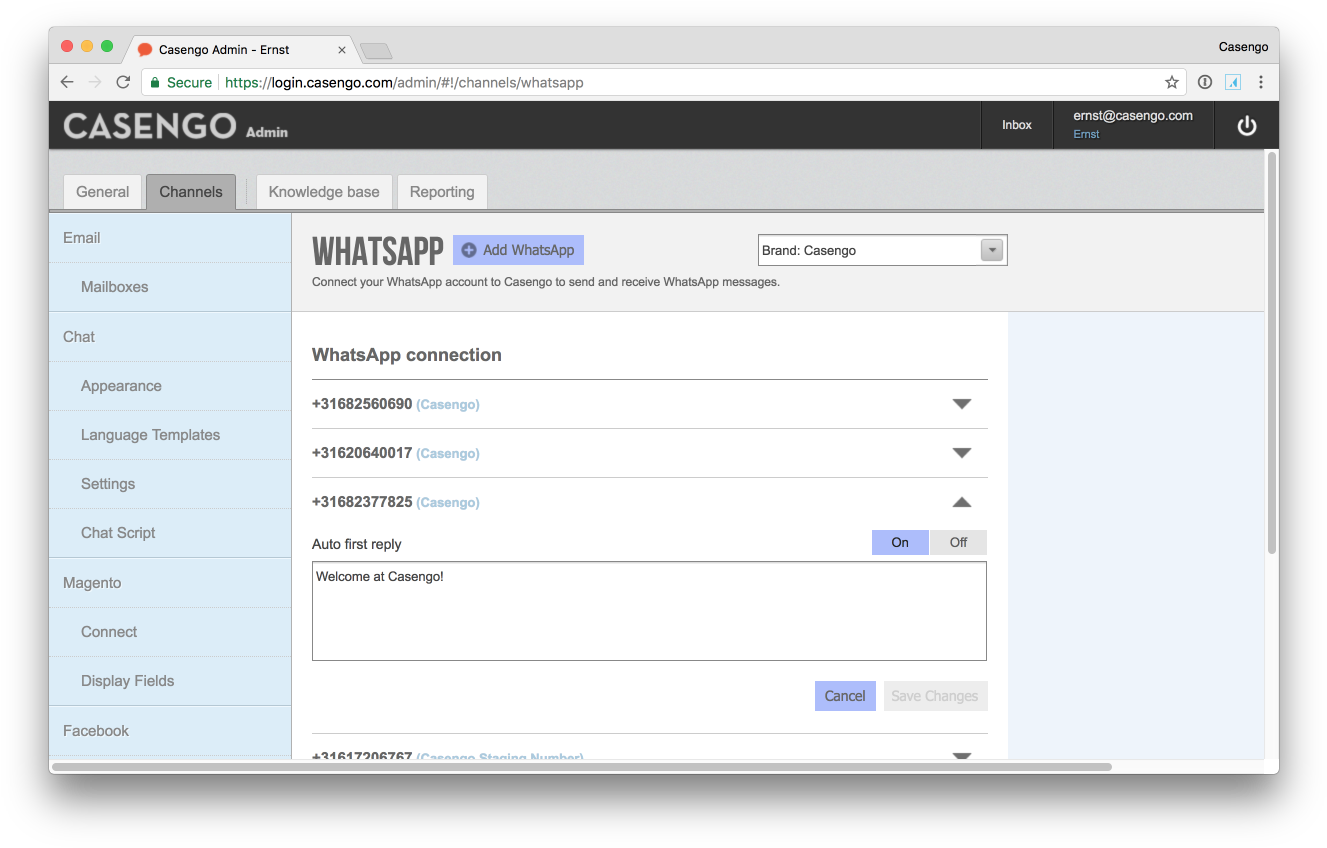Open Email in the sidebar
The height and width of the screenshot is (848, 1327).
point(170,238)
